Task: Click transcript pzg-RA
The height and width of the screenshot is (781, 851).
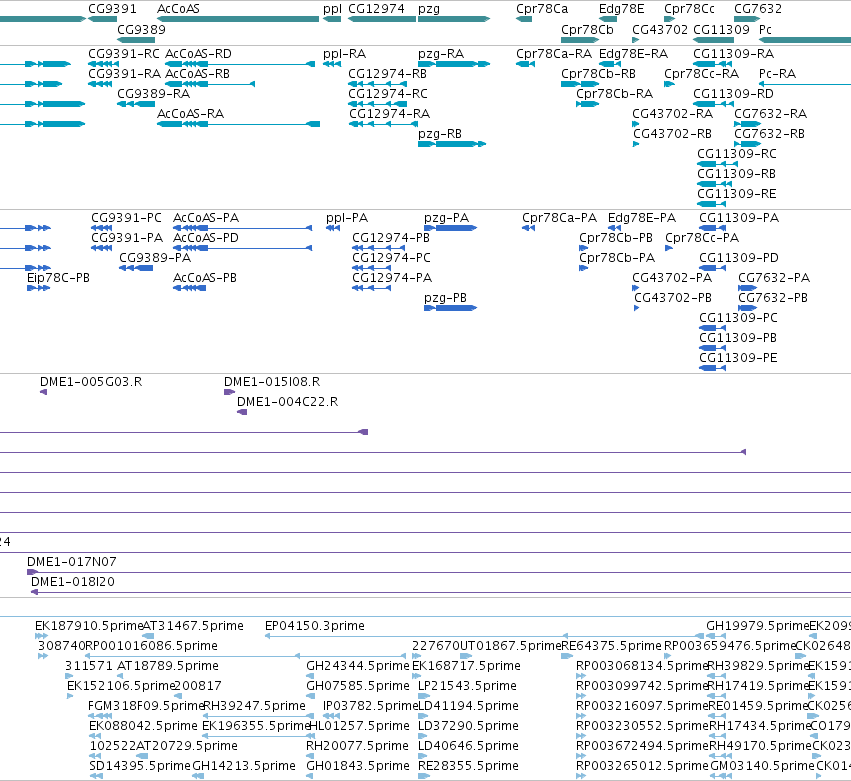Action: click(454, 64)
